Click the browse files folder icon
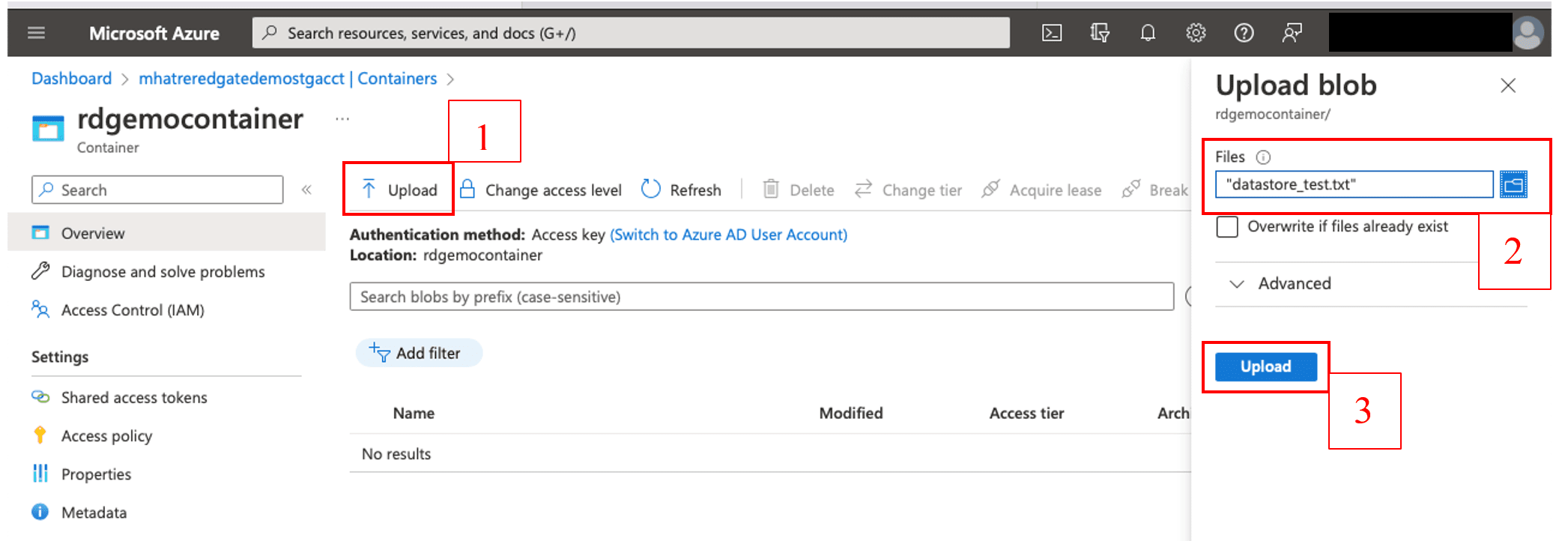The height and width of the screenshot is (541, 1568). (x=1513, y=184)
